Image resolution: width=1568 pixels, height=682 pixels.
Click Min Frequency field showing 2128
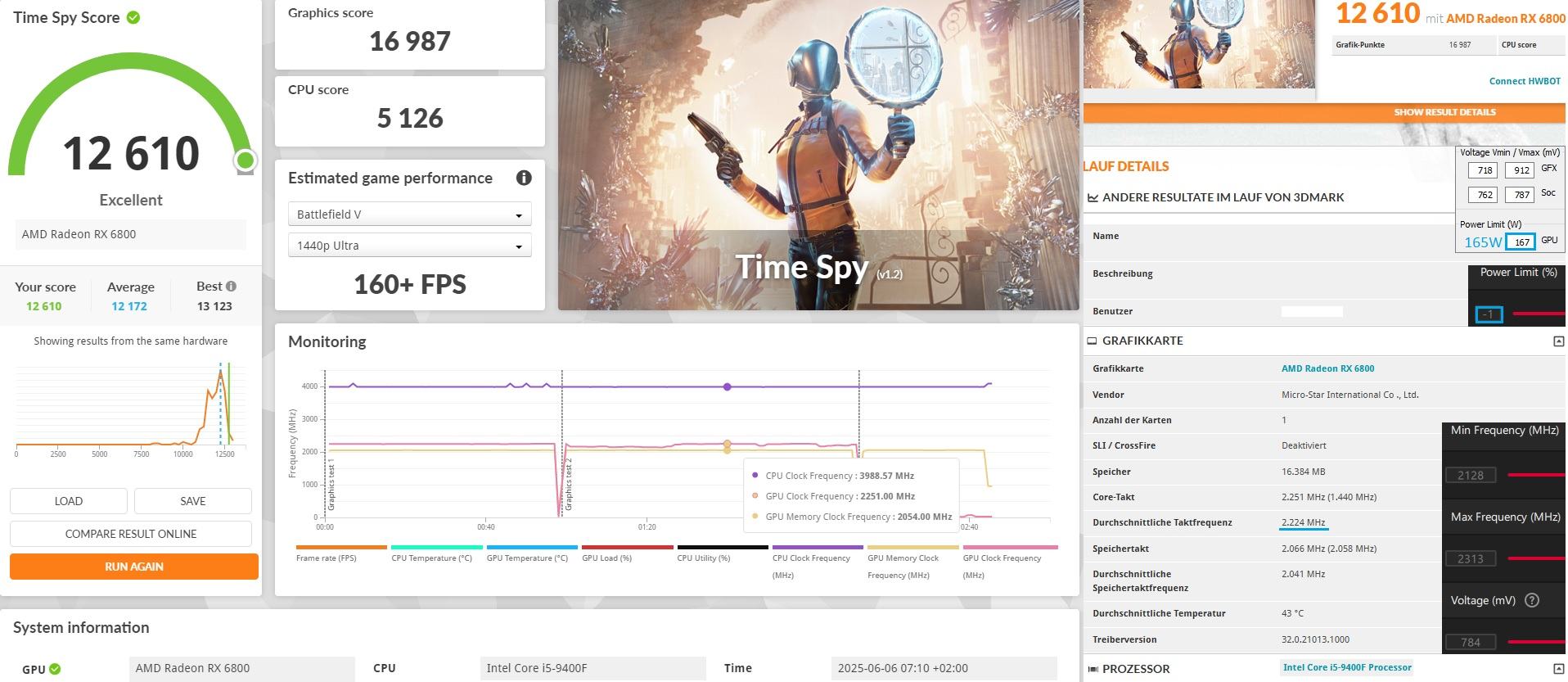pyautogui.click(x=1470, y=475)
